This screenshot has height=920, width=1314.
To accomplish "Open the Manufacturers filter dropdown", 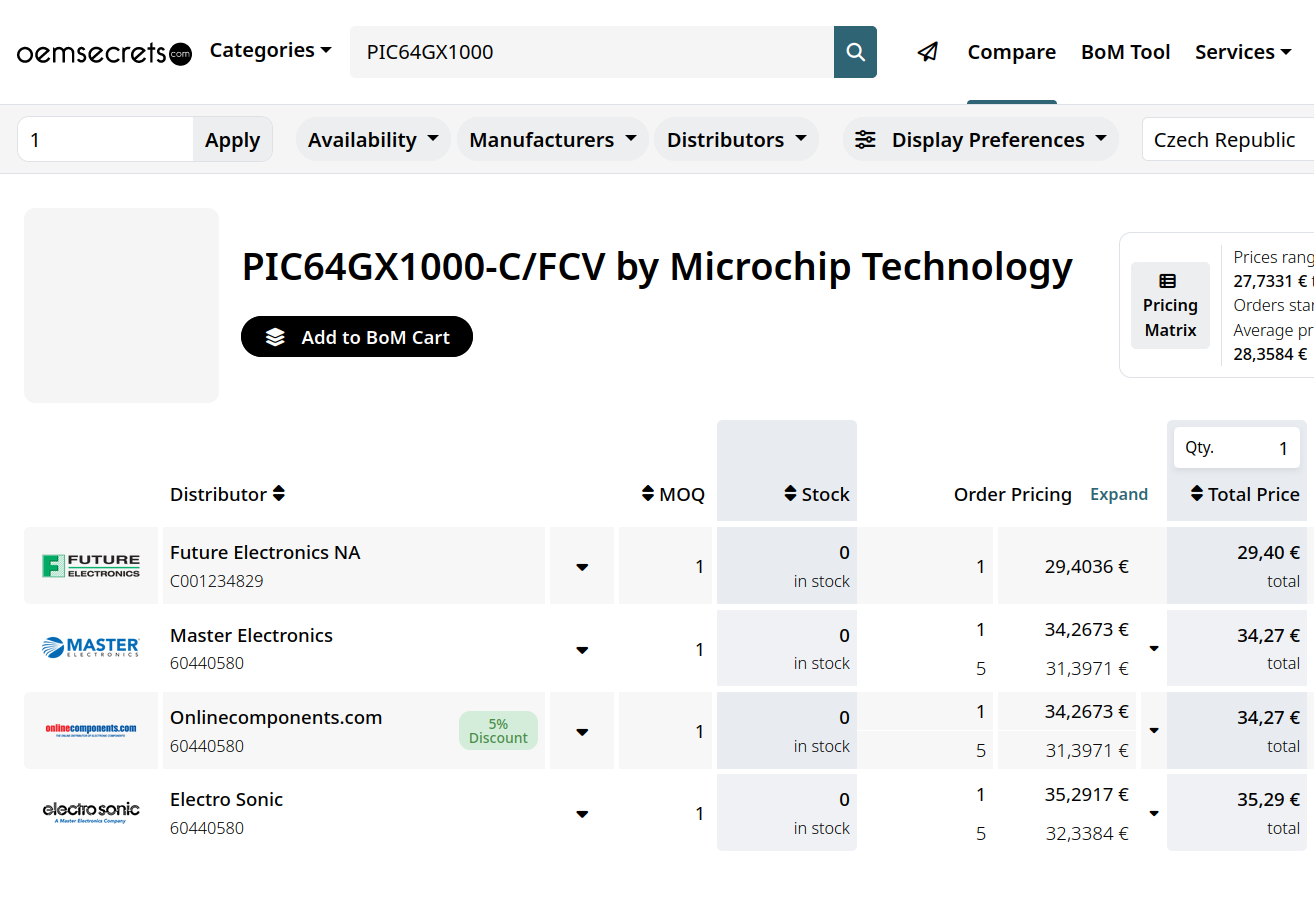I will pos(553,140).
